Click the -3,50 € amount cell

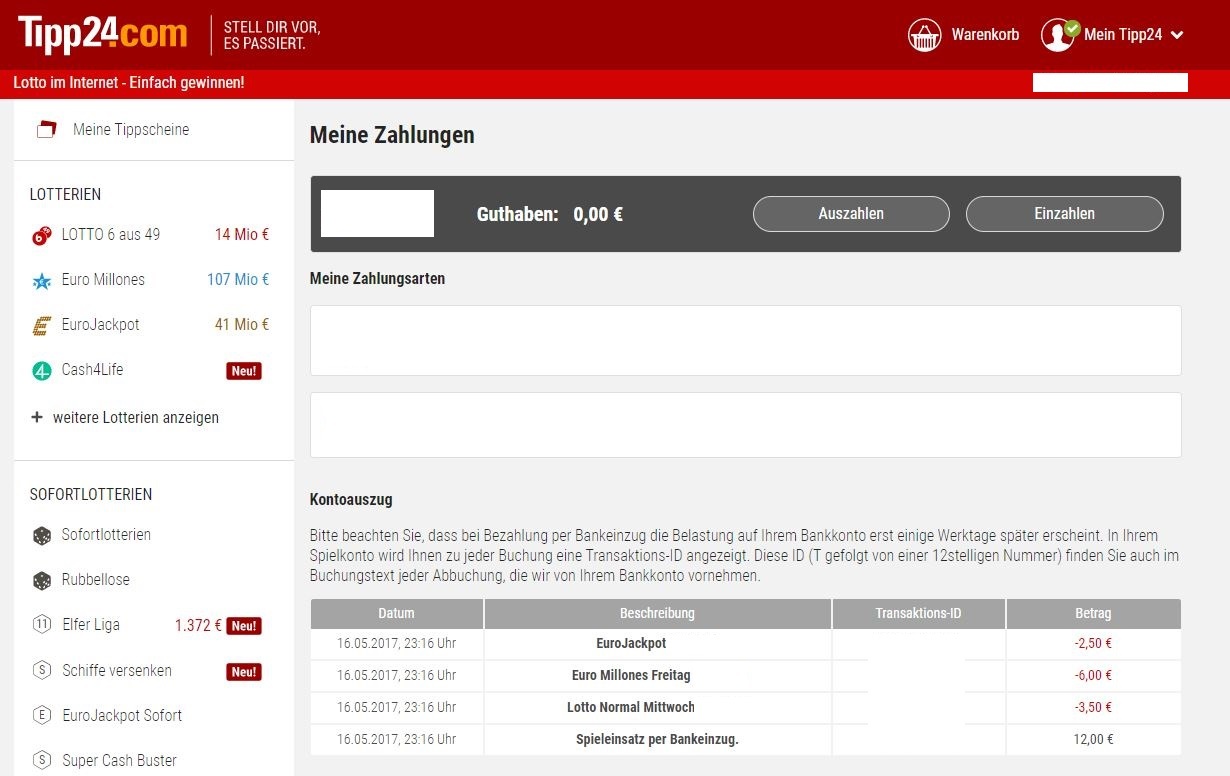[1093, 707]
